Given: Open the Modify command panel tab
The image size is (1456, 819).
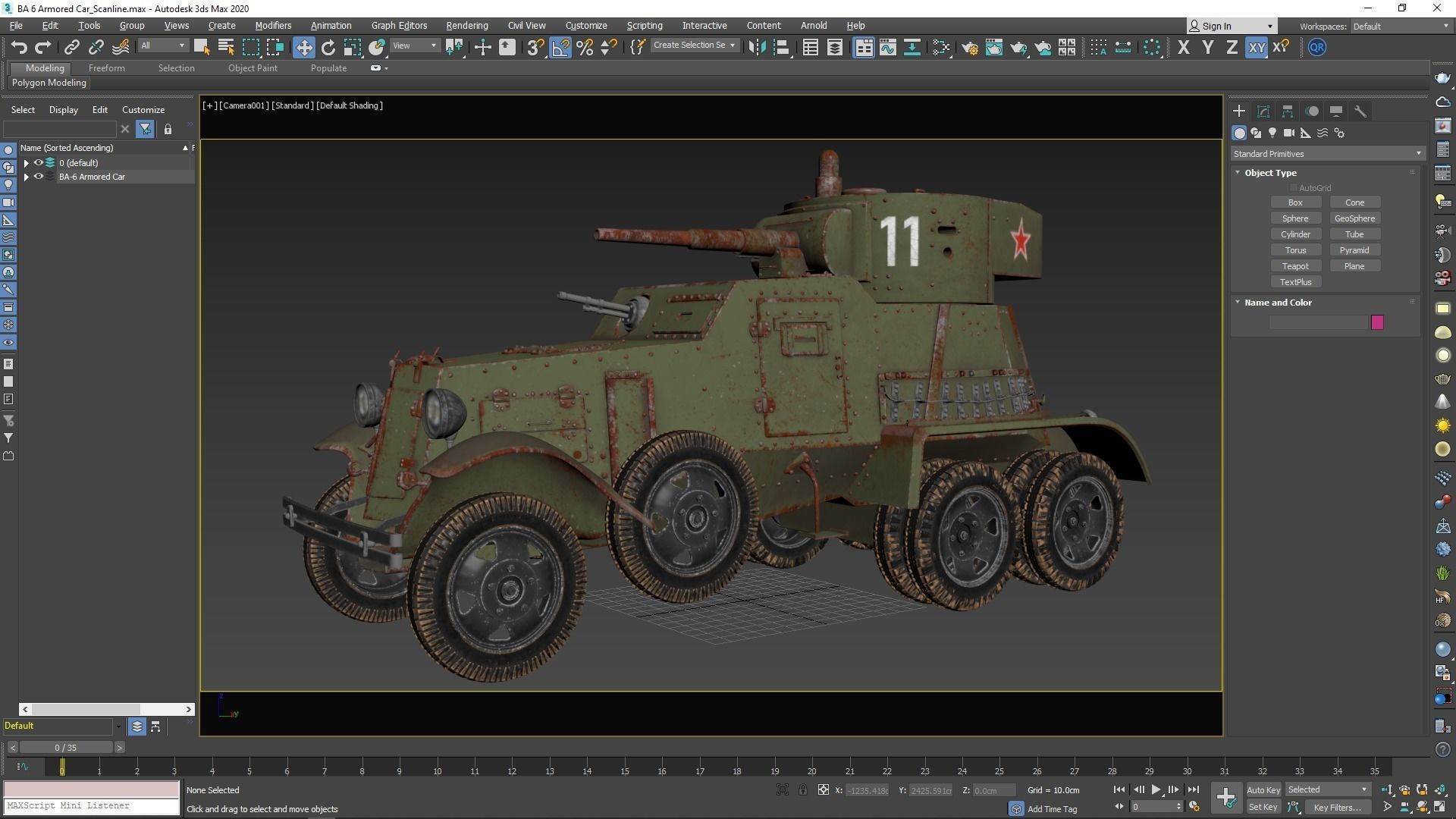Looking at the screenshot, I should tap(1263, 111).
